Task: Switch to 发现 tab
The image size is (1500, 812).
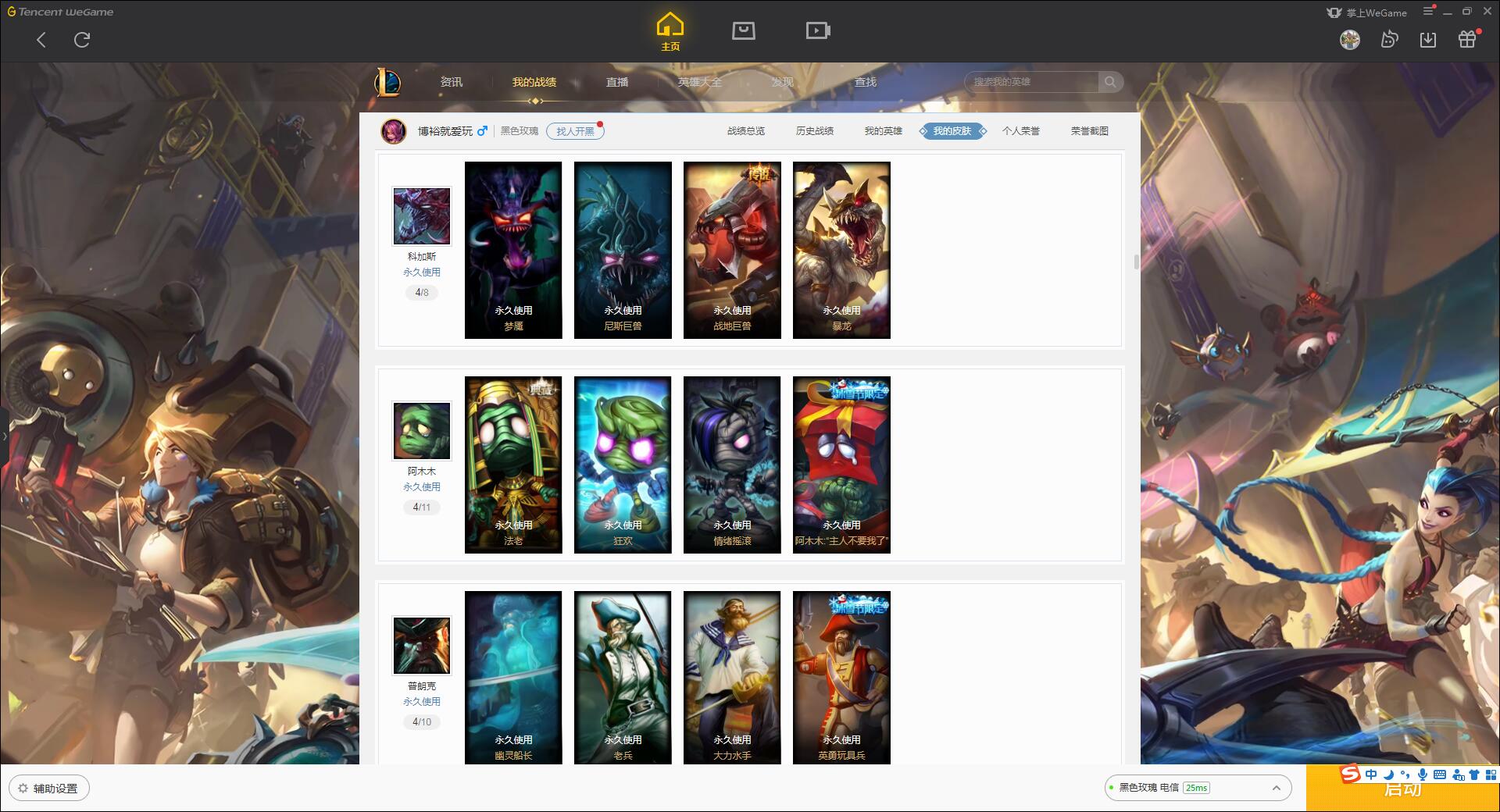Action: pos(783,82)
